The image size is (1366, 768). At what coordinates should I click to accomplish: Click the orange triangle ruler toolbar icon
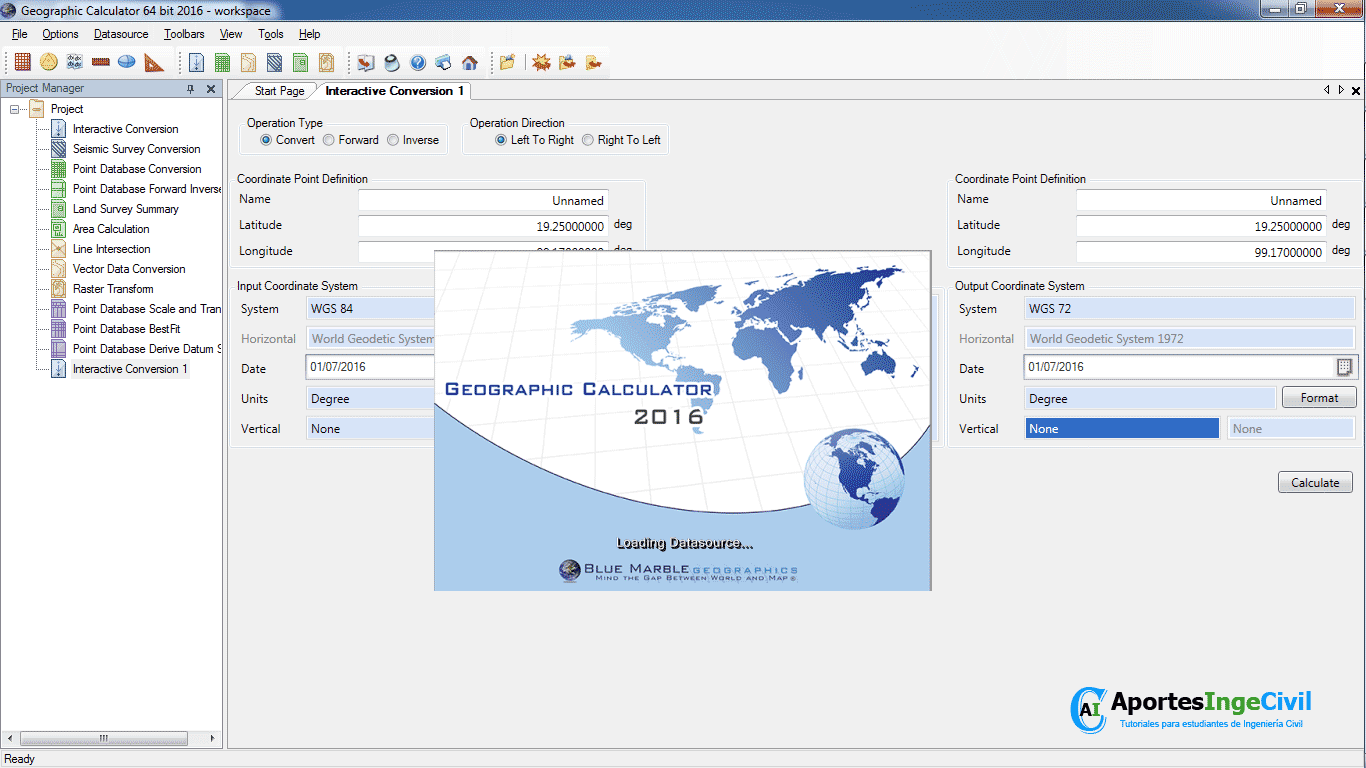pos(153,62)
